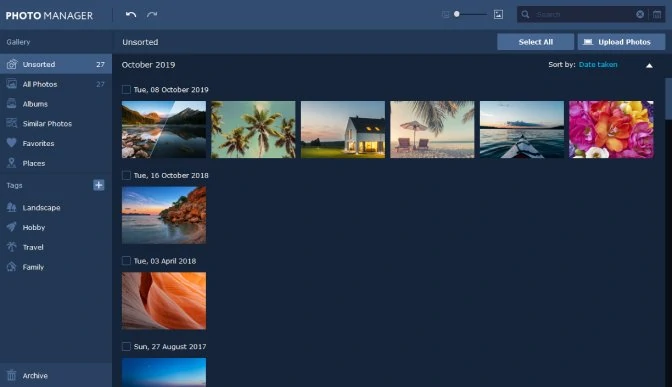Check the Tue, 08 October 2019 checkbox
Screen dimensions: 672x387
(x=126, y=90)
